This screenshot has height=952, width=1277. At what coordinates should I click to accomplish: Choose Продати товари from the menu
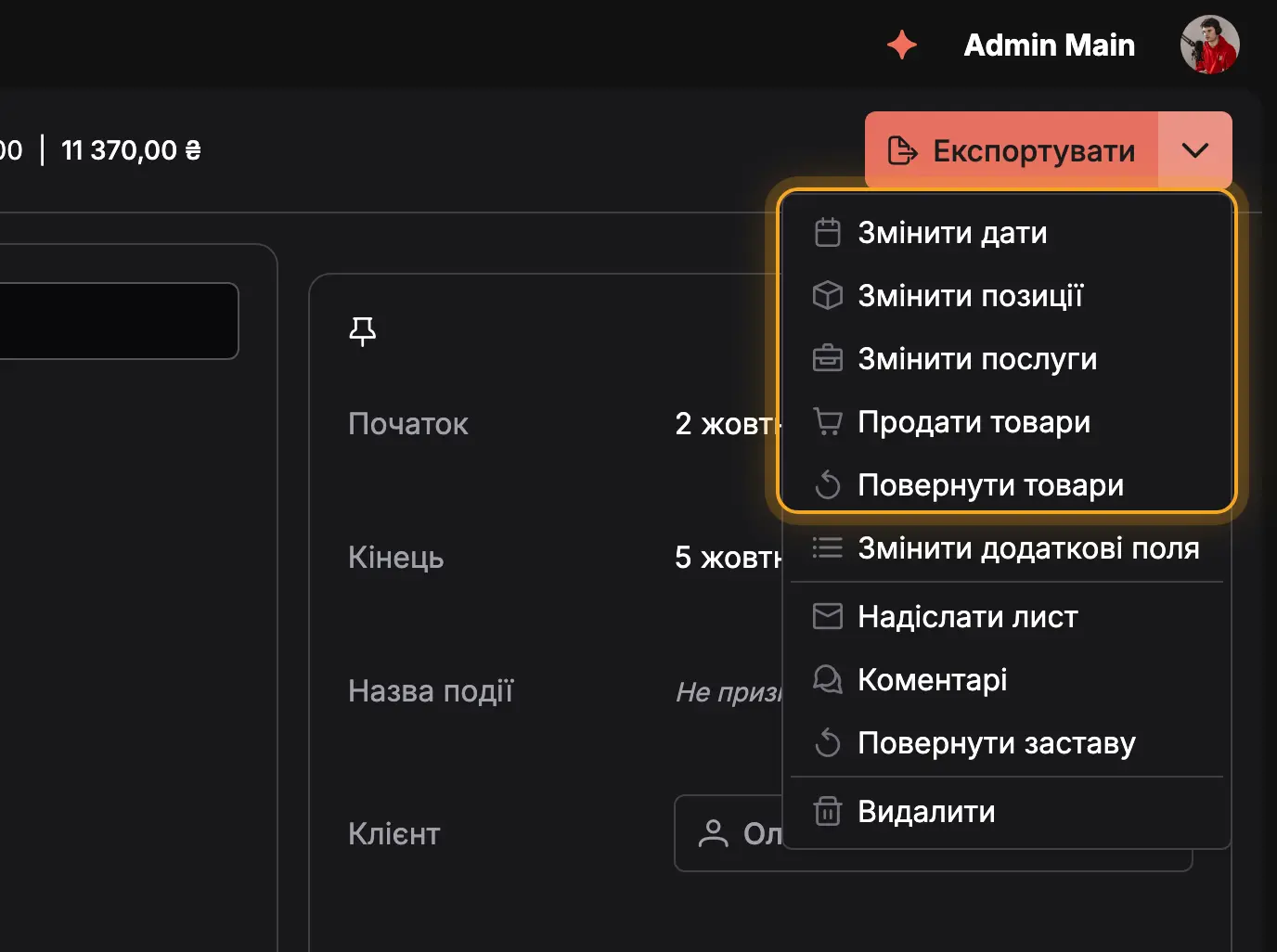tap(1007, 421)
